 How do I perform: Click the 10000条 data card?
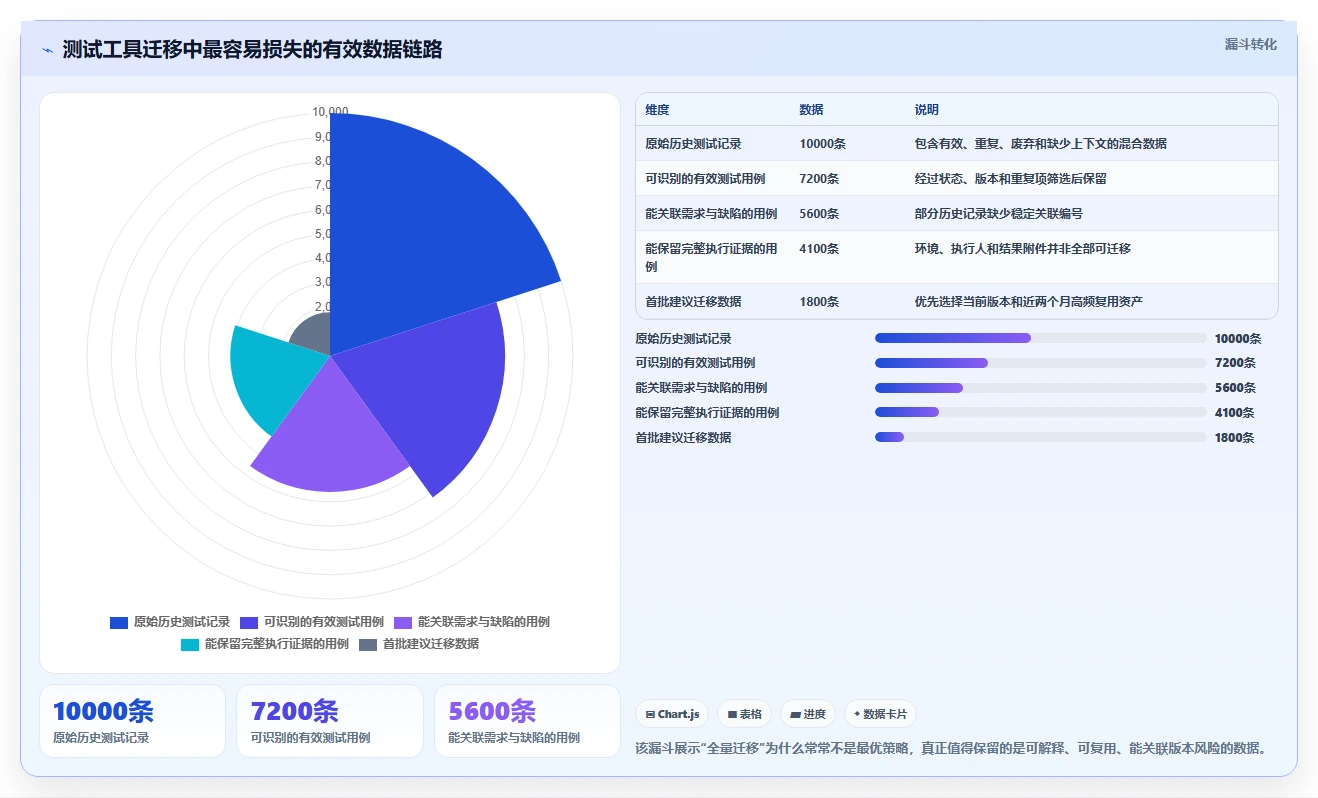click(132, 721)
